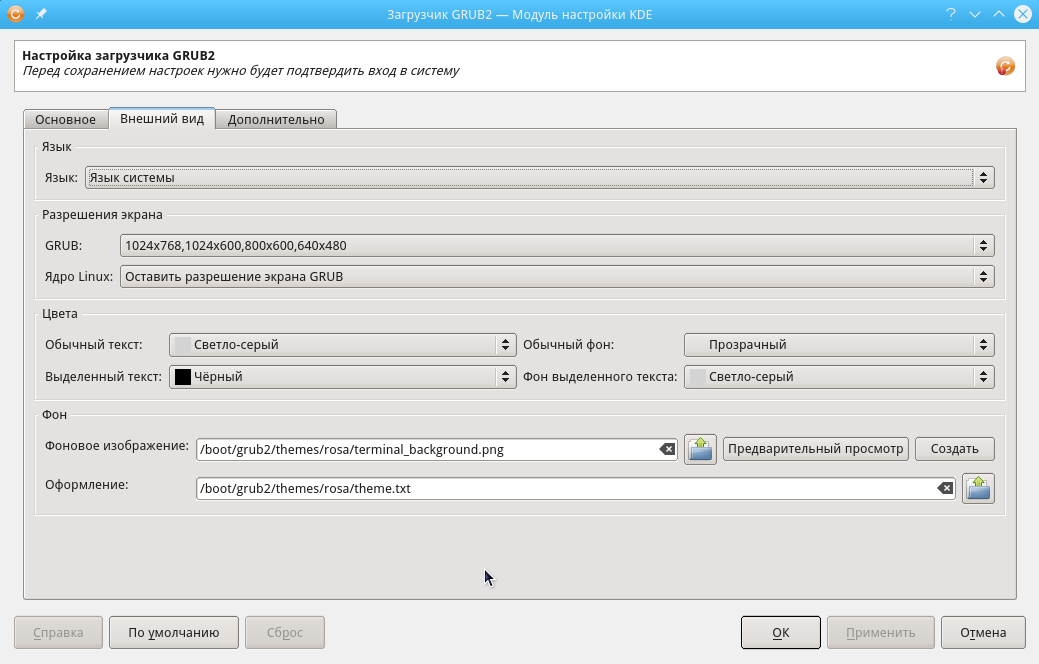
Task: Click the Разрешения экрана group label
Action: pyautogui.click(x=102, y=215)
